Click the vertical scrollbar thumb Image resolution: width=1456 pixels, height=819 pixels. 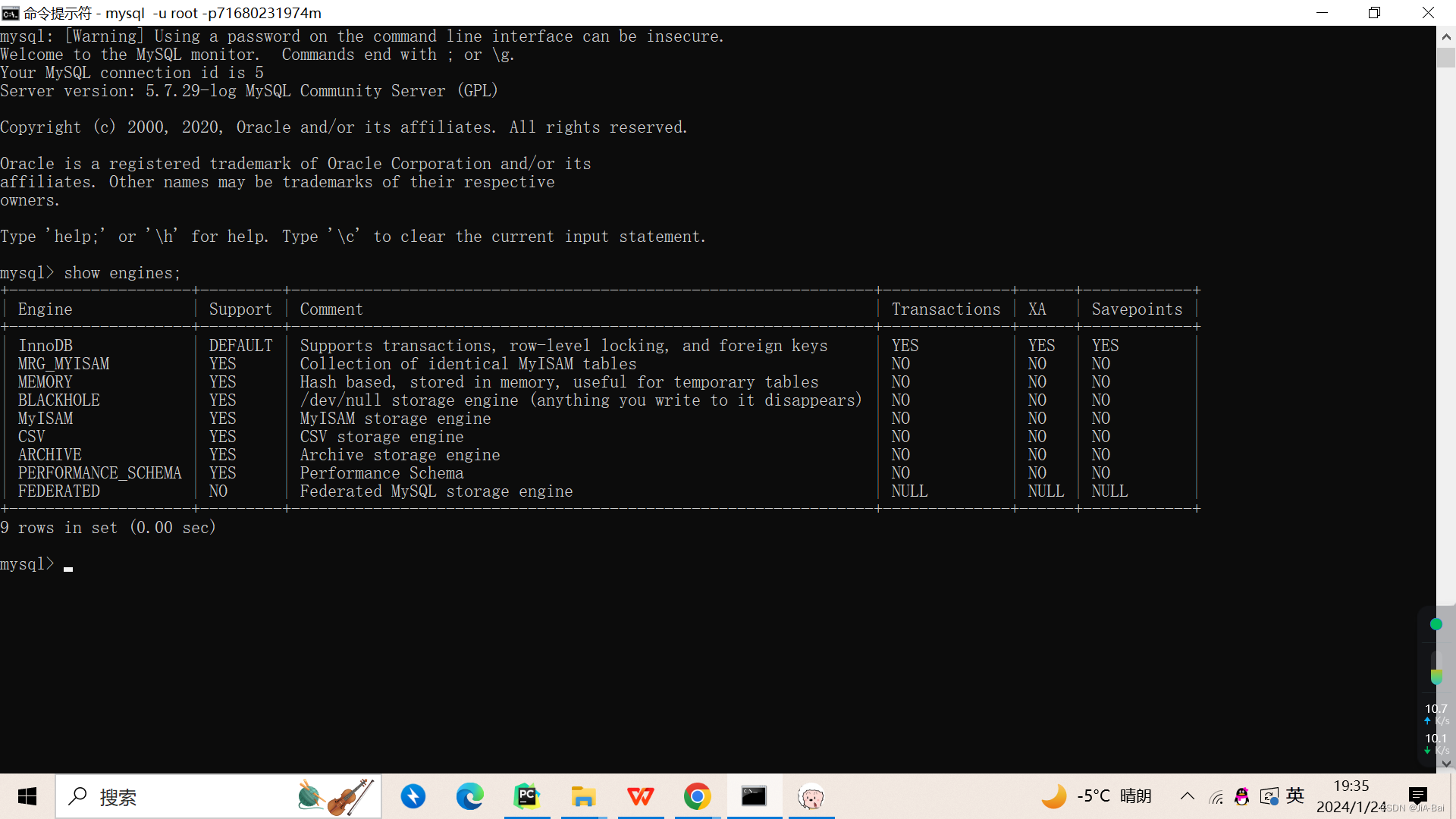[x=1446, y=58]
